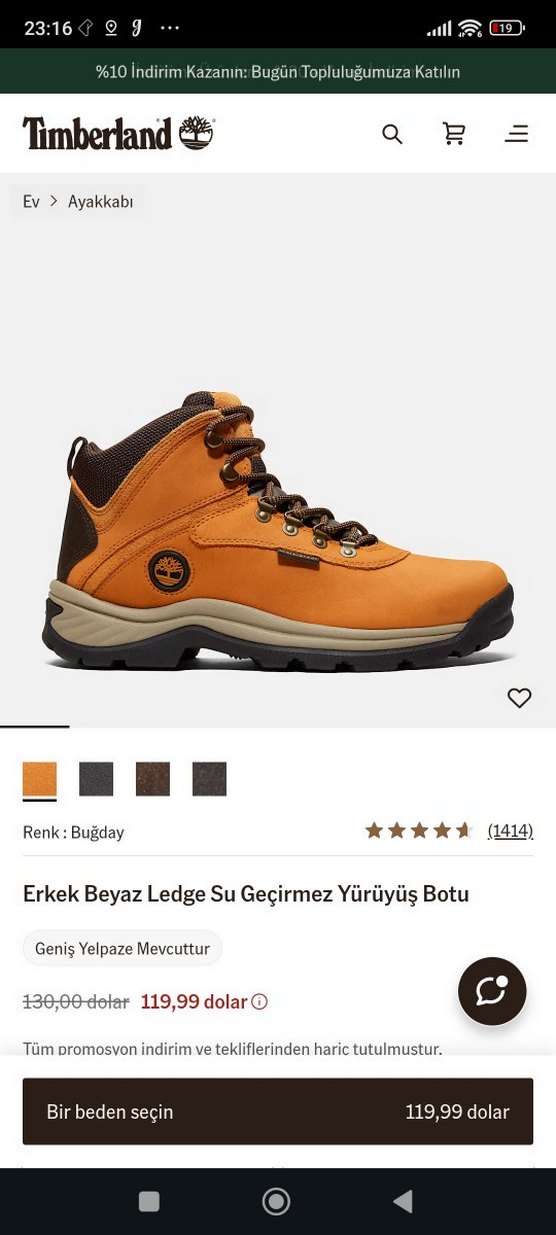Tap the Android back arrow

402,1201
